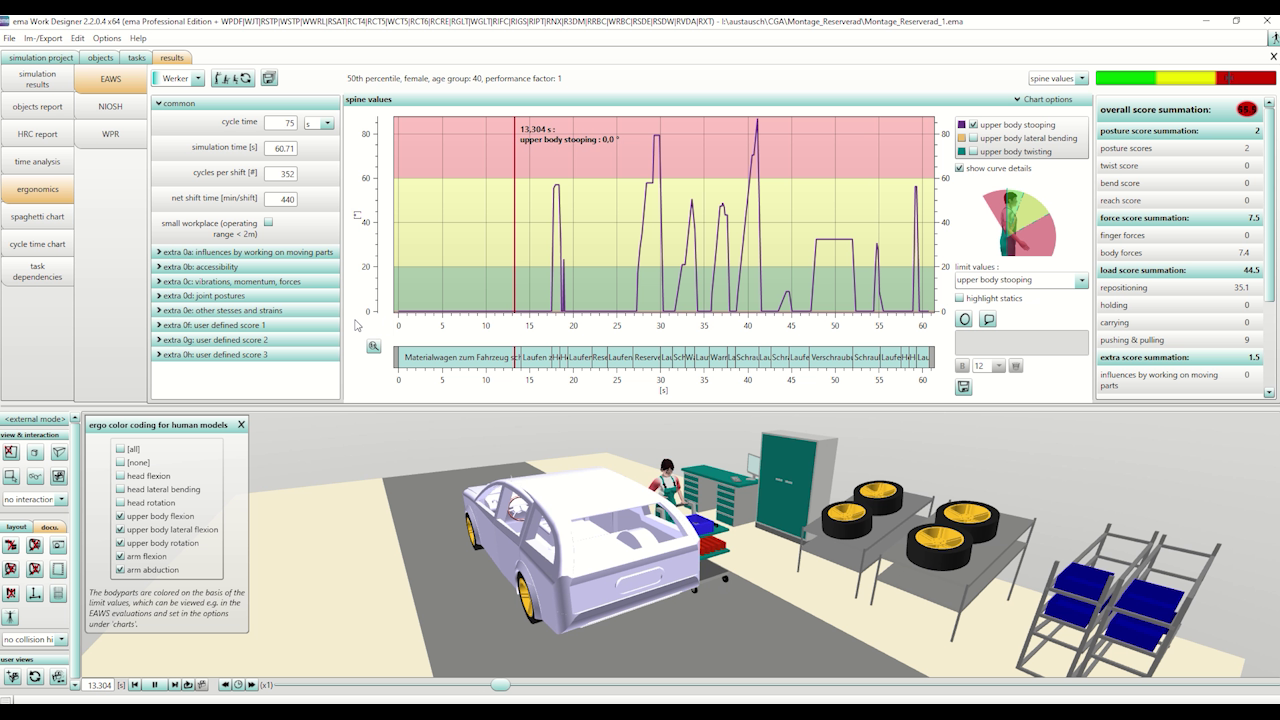Click the comment speech bubble icon
This screenshot has height=720, width=1280.
tap(988, 320)
